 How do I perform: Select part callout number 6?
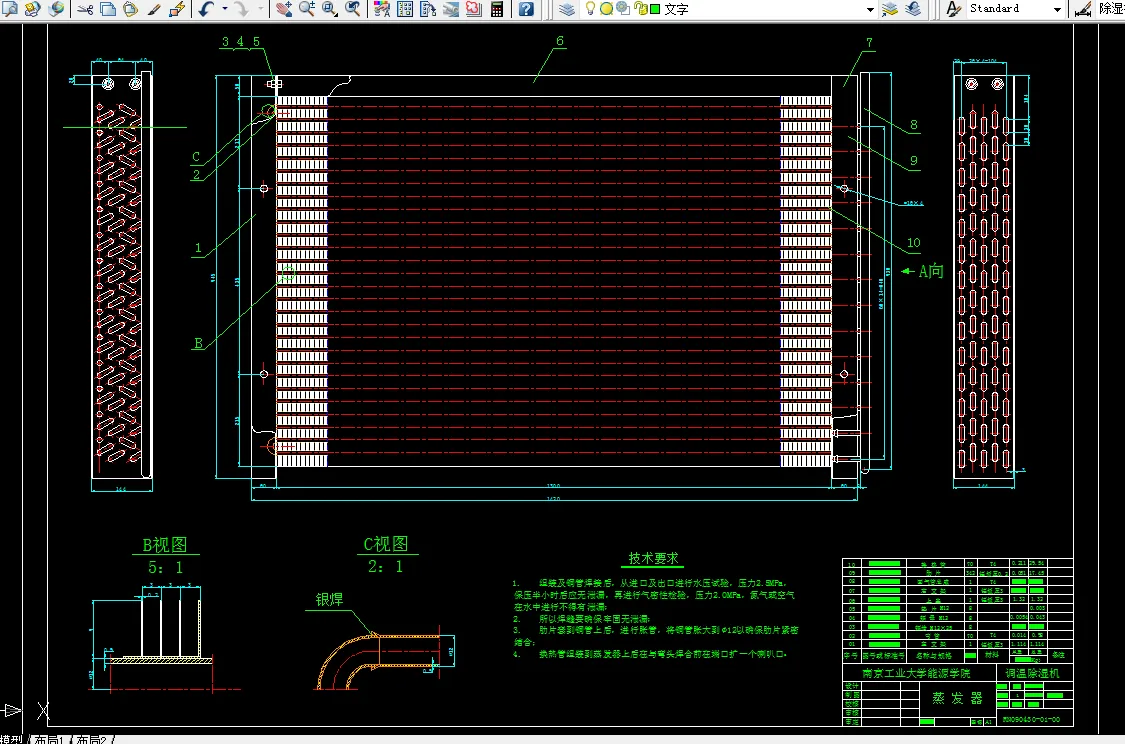560,41
